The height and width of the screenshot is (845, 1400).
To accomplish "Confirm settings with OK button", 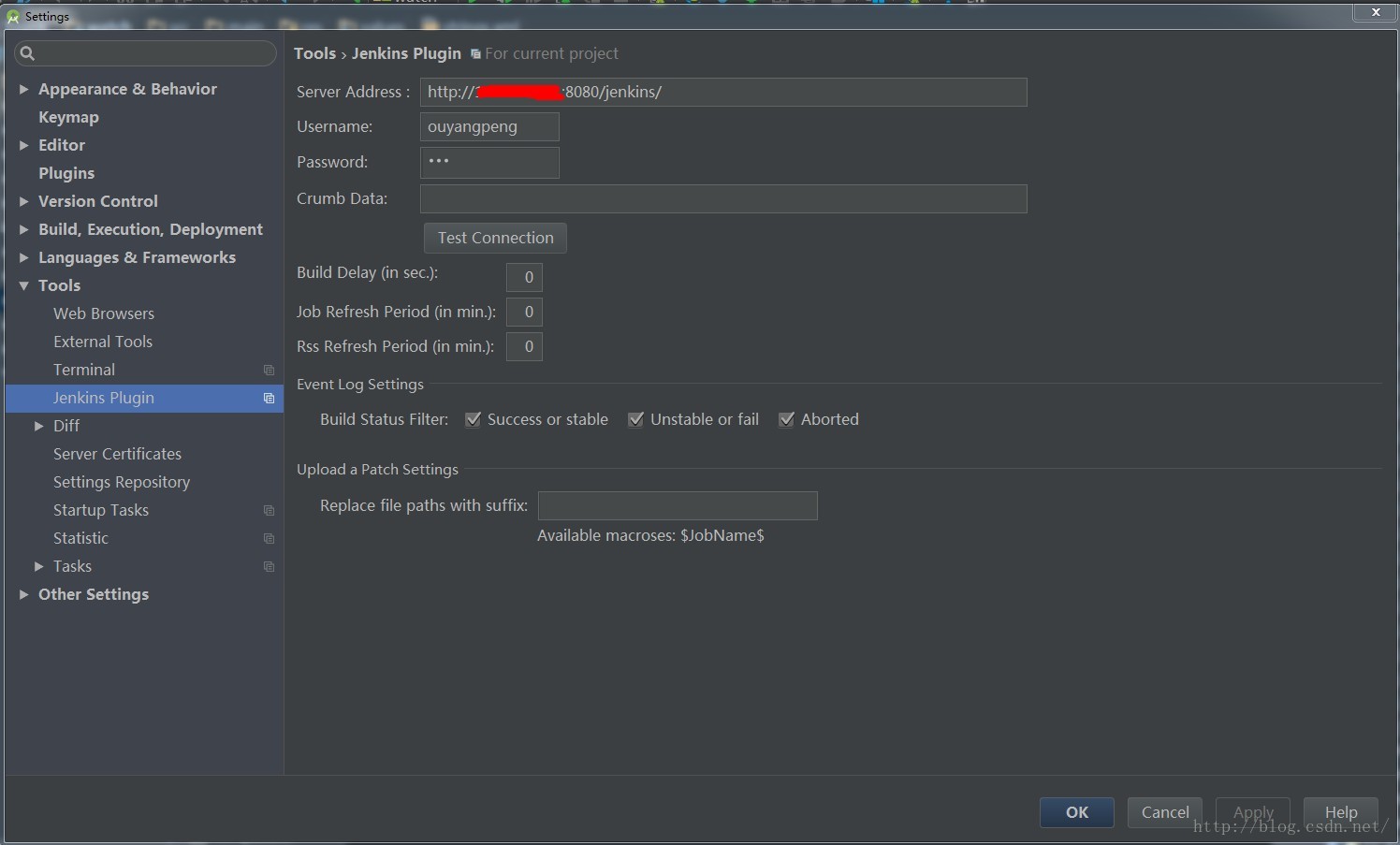I will click(1077, 812).
